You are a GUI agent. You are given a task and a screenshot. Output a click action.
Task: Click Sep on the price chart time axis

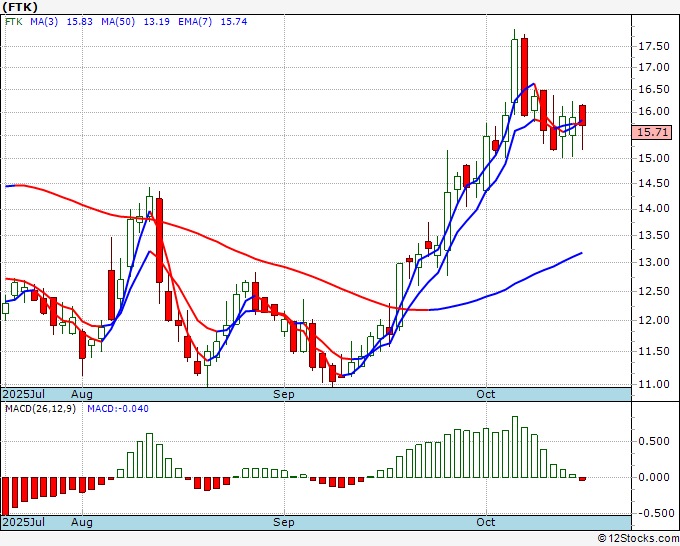click(284, 394)
